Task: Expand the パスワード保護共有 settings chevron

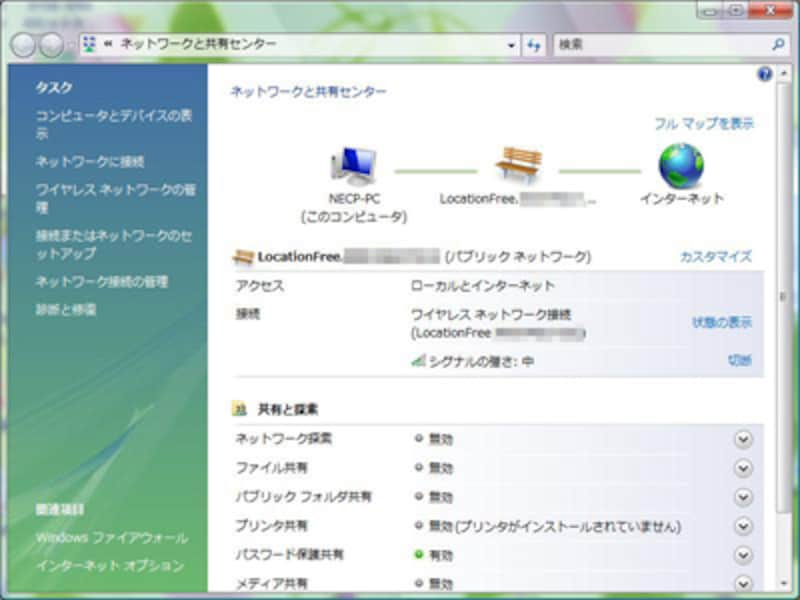Action: [x=743, y=555]
